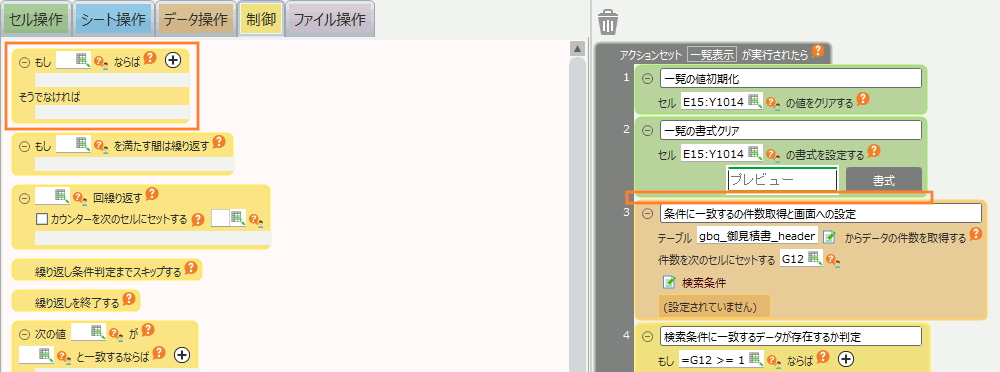The width and height of the screenshot is (1000, 372).
Task: Select the 繰り返しを終了する block
Action: (76, 301)
